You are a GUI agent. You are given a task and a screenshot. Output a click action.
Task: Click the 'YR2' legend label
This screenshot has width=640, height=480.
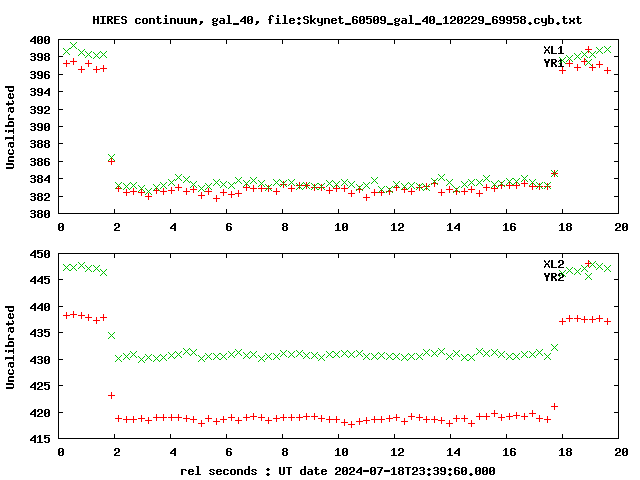click(553, 277)
